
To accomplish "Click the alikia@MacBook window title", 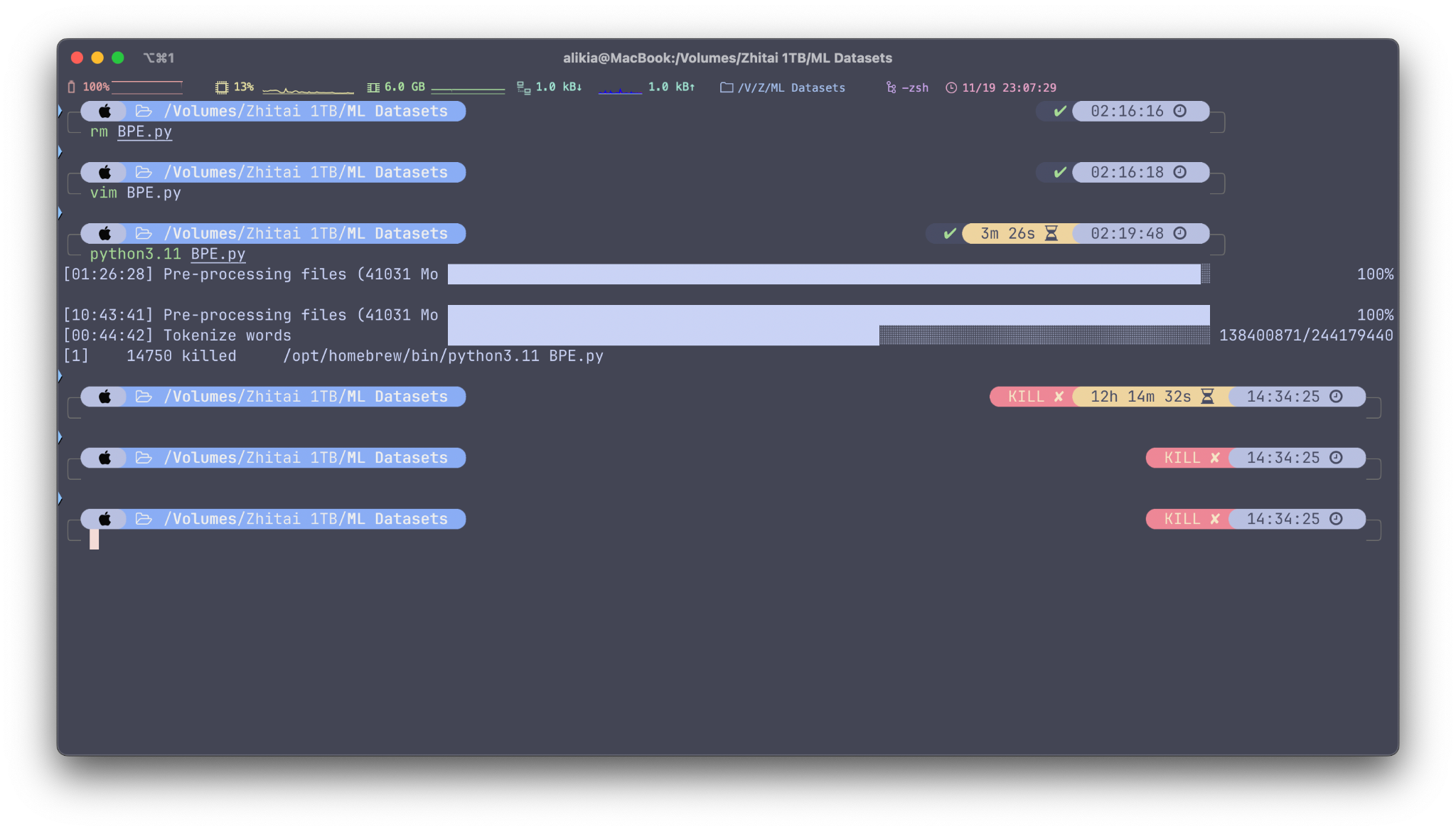I will pyautogui.click(x=727, y=58).
